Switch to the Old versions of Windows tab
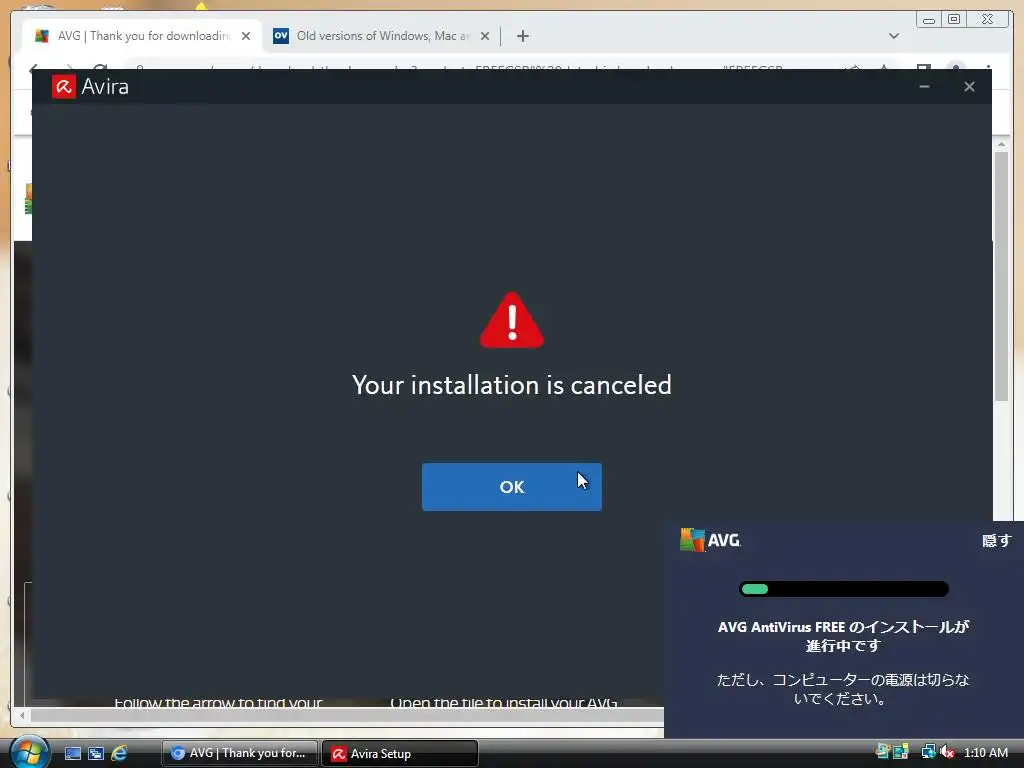The image size is (1024, 768). [x=382, y=36]
